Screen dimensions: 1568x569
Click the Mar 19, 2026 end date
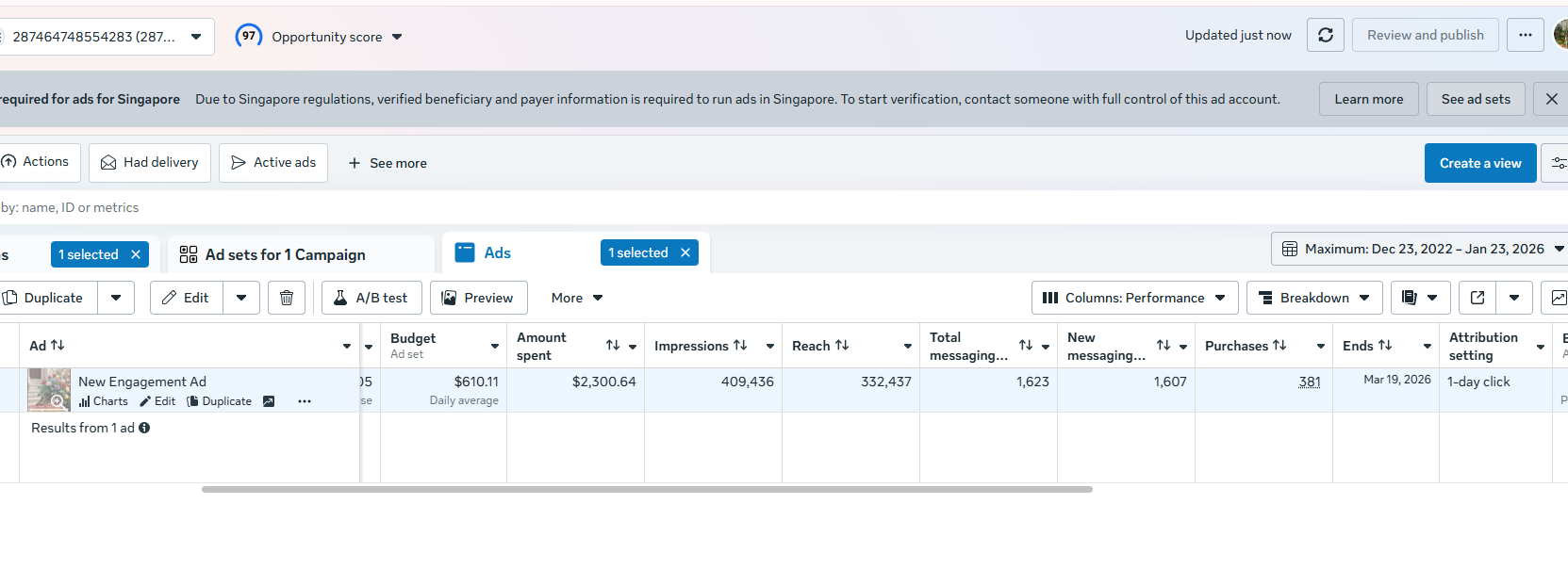click(1397, 380)
